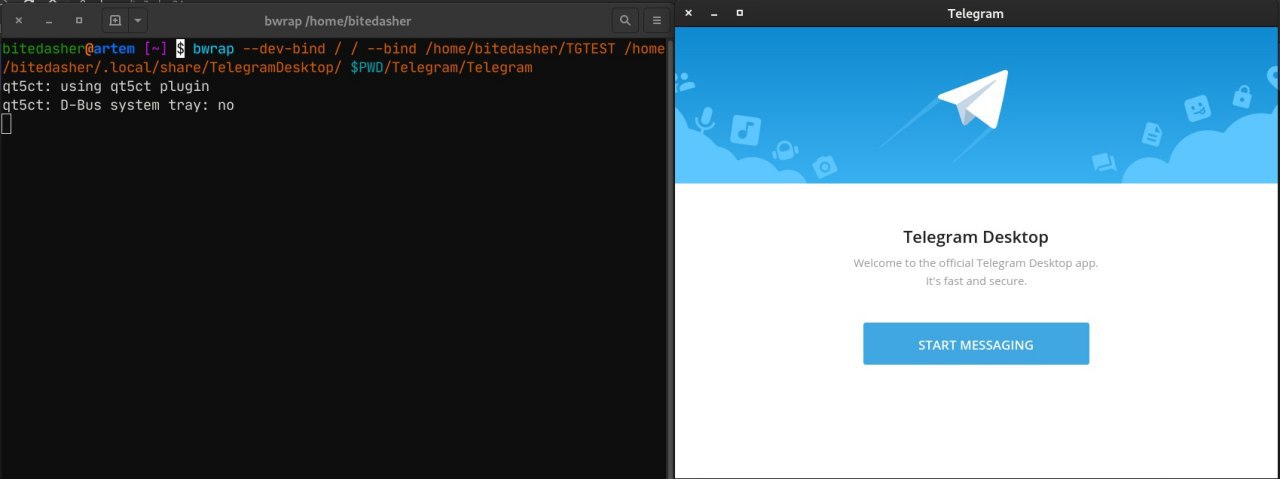Open the terminal hamburger menu
This screenshot has height=479, width=1280.
[656, 20]
